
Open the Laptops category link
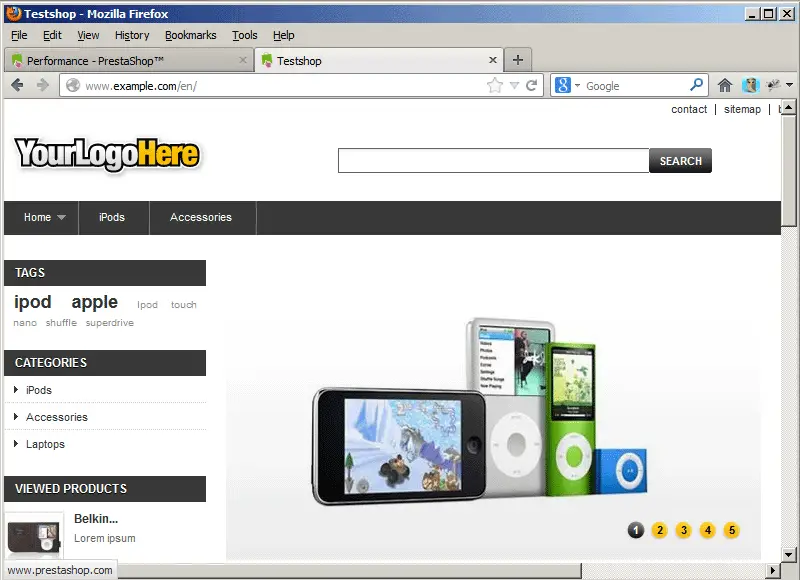pos(45,444)
